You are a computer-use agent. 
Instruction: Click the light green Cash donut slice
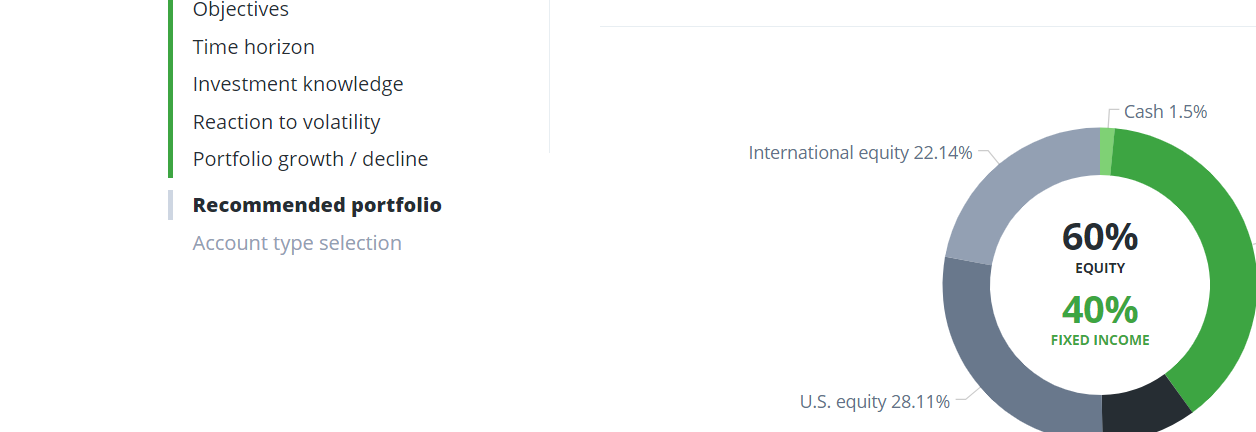(x=1106, y=151)
